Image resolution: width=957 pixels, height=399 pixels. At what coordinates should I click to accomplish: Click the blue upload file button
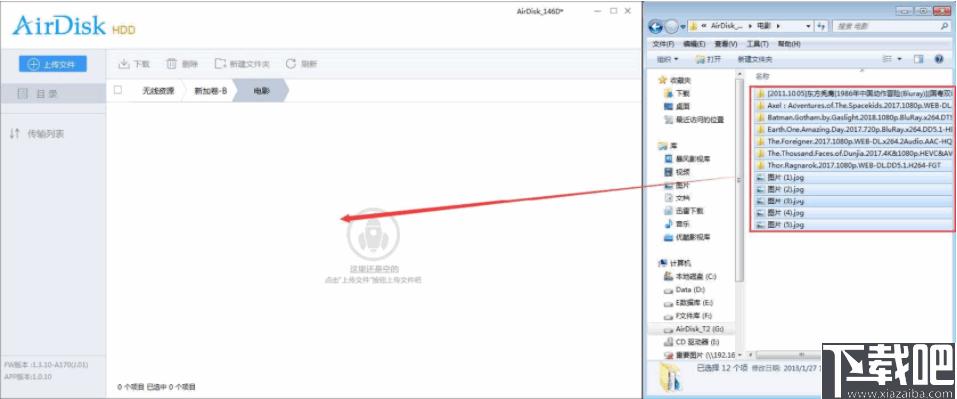tap(52, 63)
